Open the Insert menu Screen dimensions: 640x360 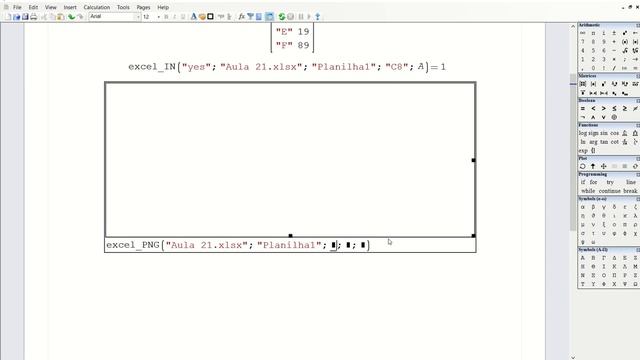70,7
